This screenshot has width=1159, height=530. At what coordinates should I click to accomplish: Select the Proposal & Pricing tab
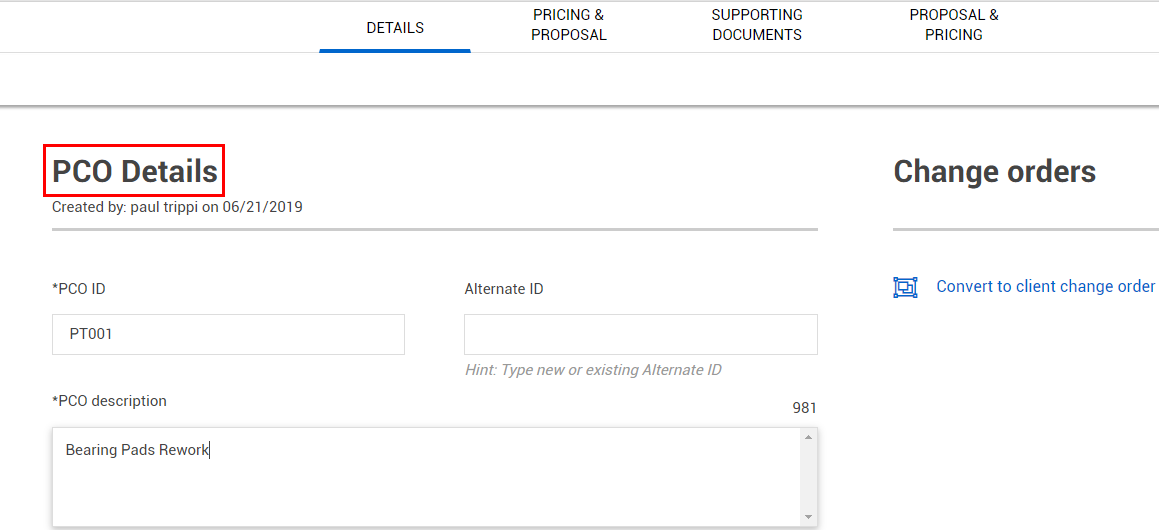pos(954,25)
